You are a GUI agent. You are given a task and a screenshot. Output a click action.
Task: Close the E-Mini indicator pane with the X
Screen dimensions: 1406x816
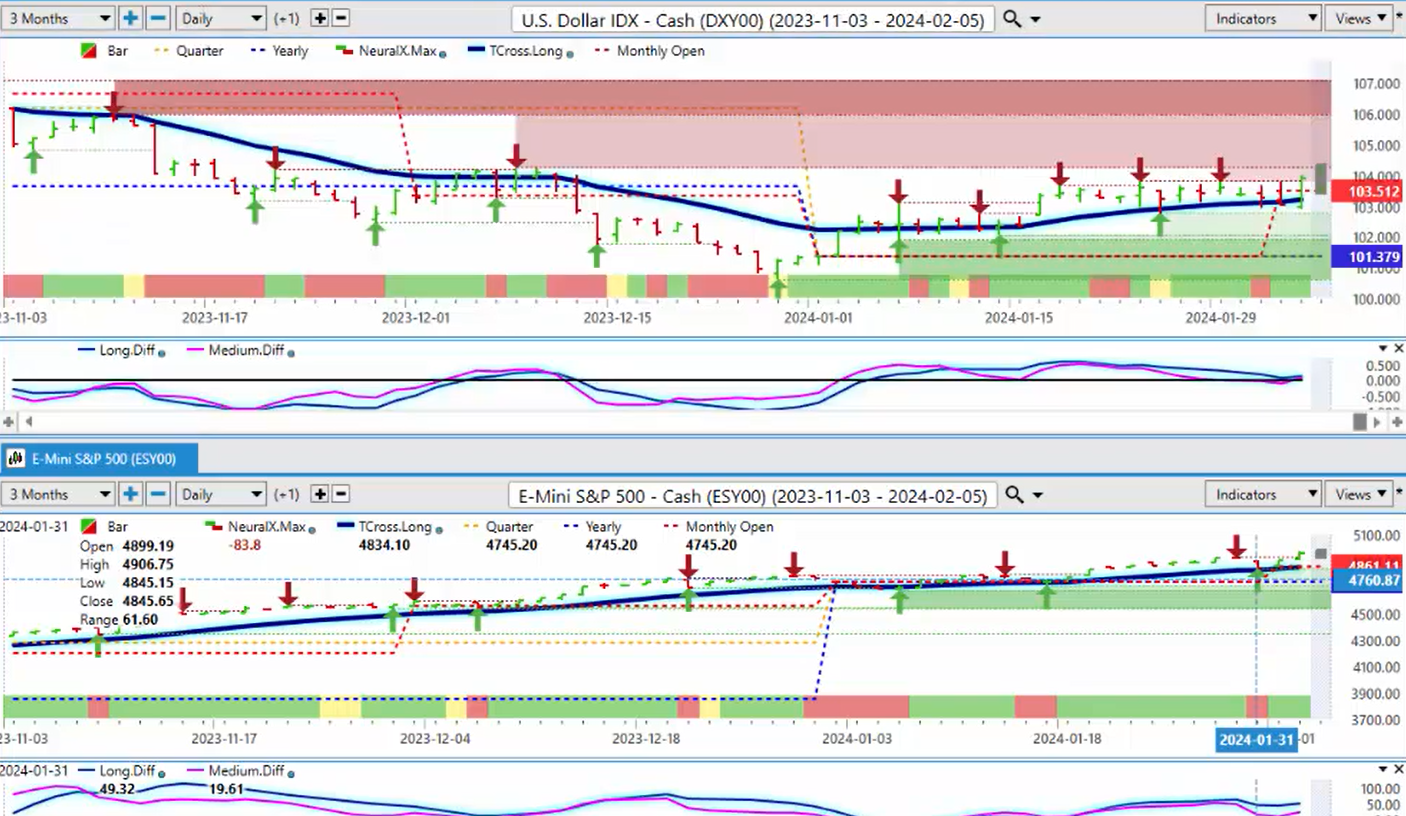tap(1397, 768)
